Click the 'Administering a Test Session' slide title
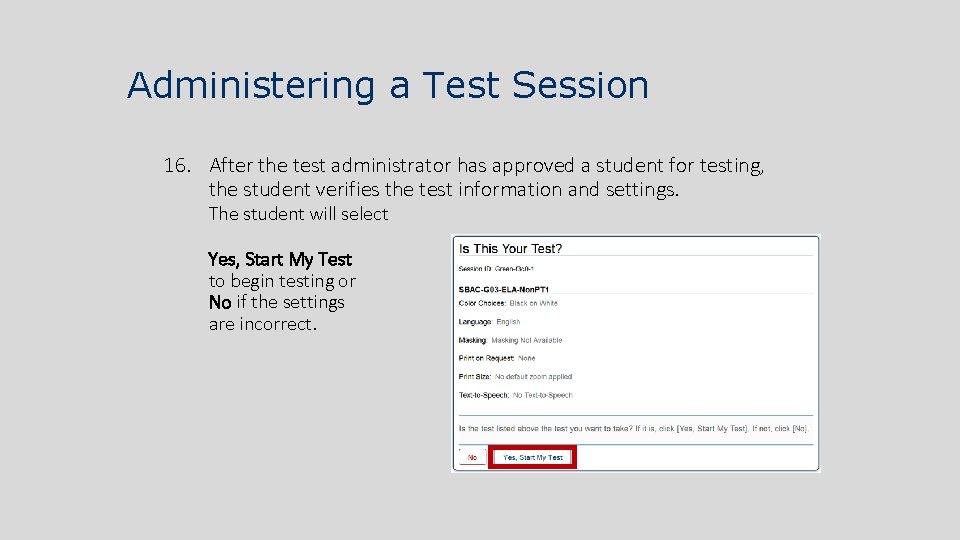Screen dimensions: 960x540 click(388, 85)
